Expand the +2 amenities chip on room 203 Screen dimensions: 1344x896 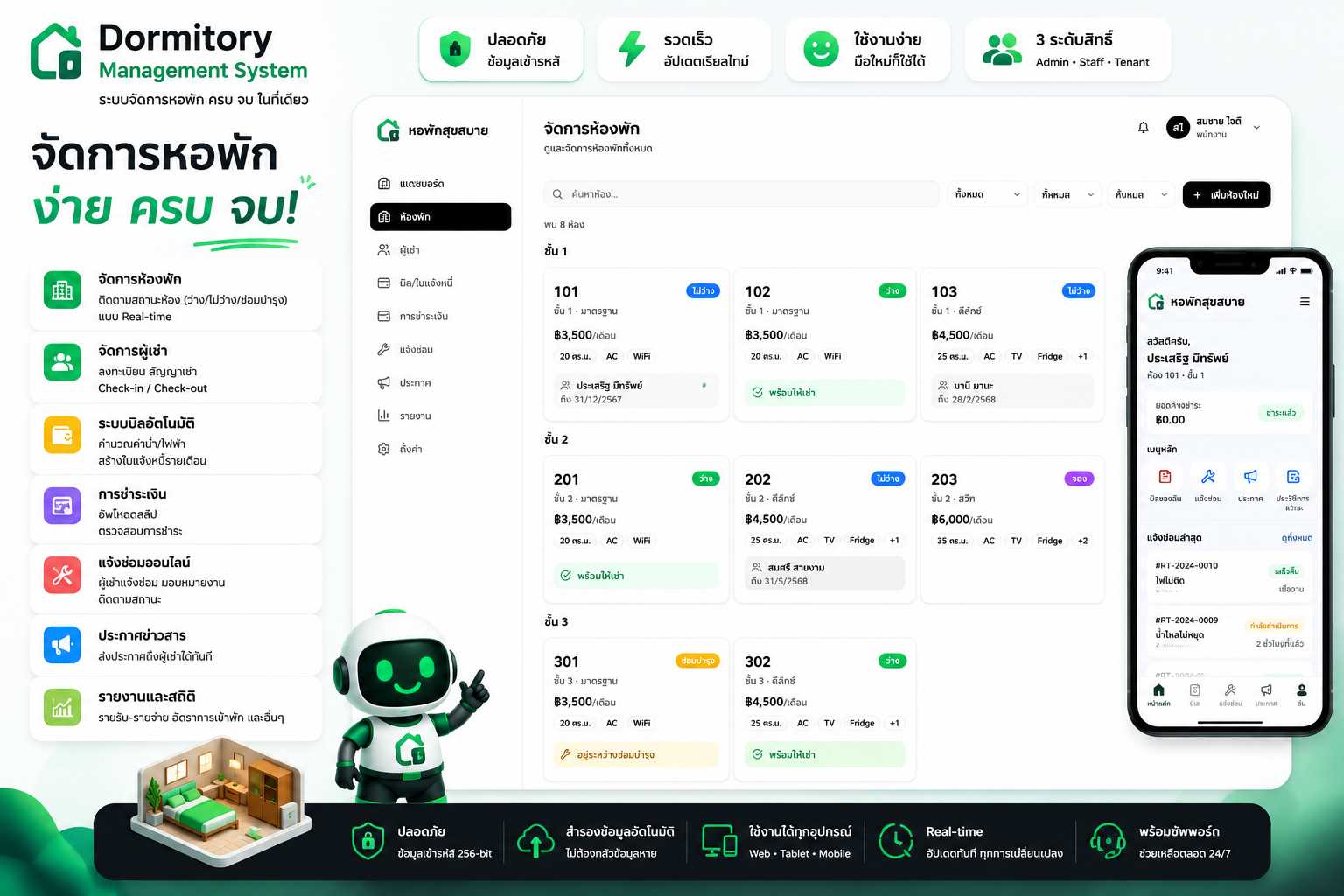1082,541
